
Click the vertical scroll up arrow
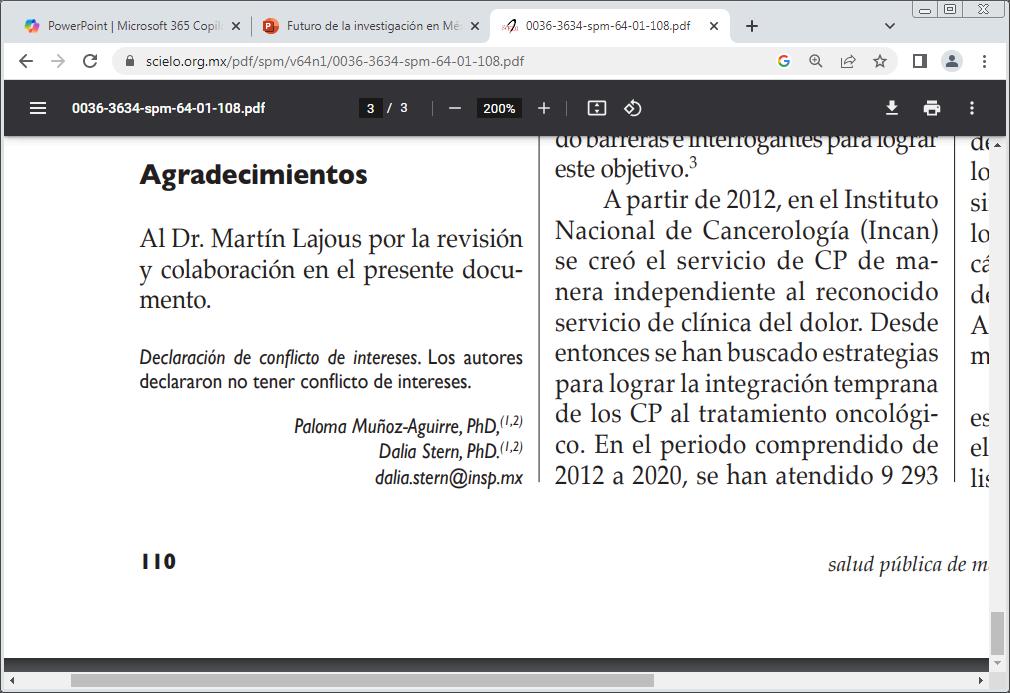pos(997,145)
